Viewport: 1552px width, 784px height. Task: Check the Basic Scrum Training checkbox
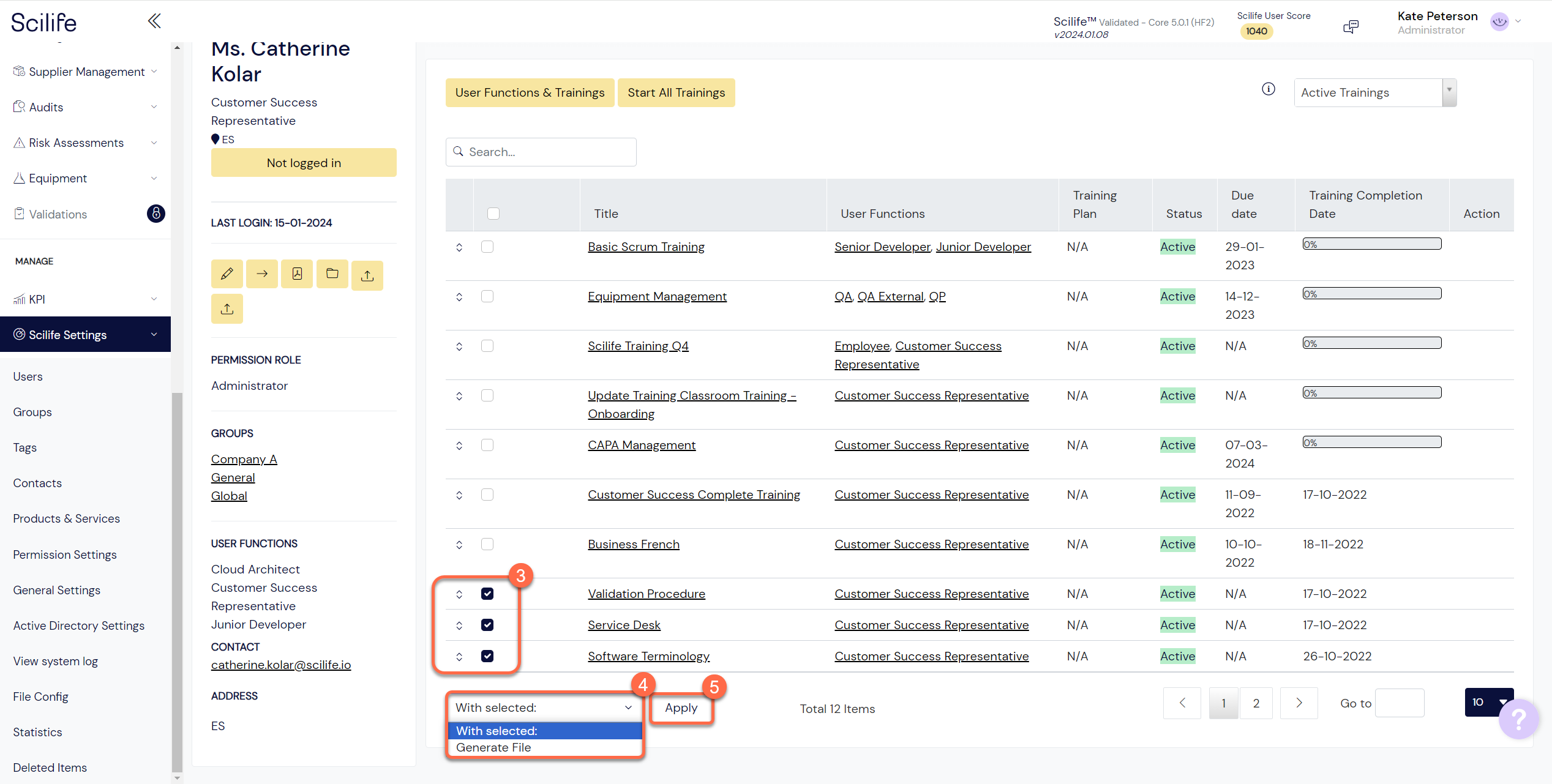coord(487,247)
